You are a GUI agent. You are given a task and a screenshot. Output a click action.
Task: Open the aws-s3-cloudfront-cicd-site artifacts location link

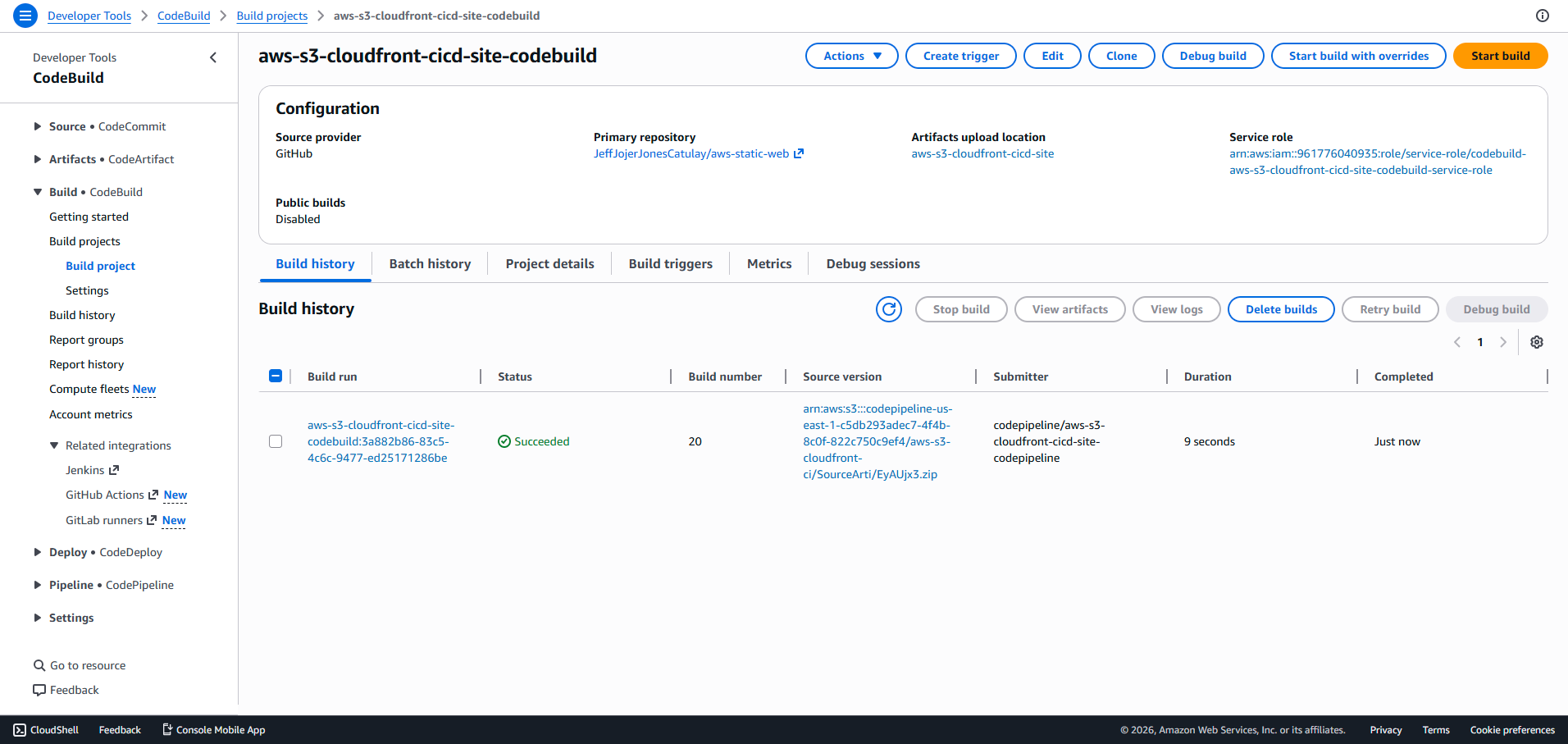click(x=982, y=153)
